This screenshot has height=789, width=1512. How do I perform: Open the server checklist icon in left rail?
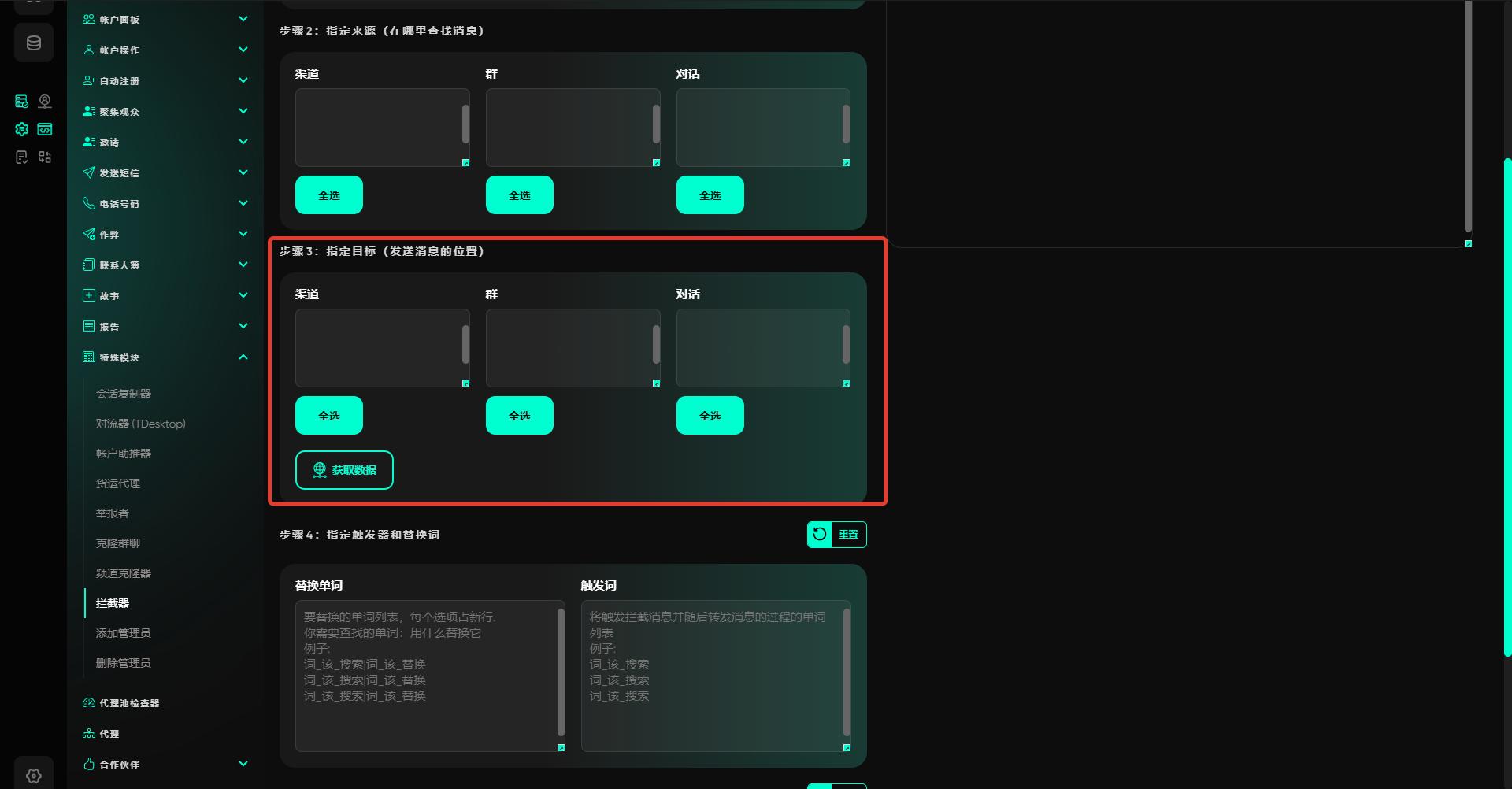[x=22, y=102]
